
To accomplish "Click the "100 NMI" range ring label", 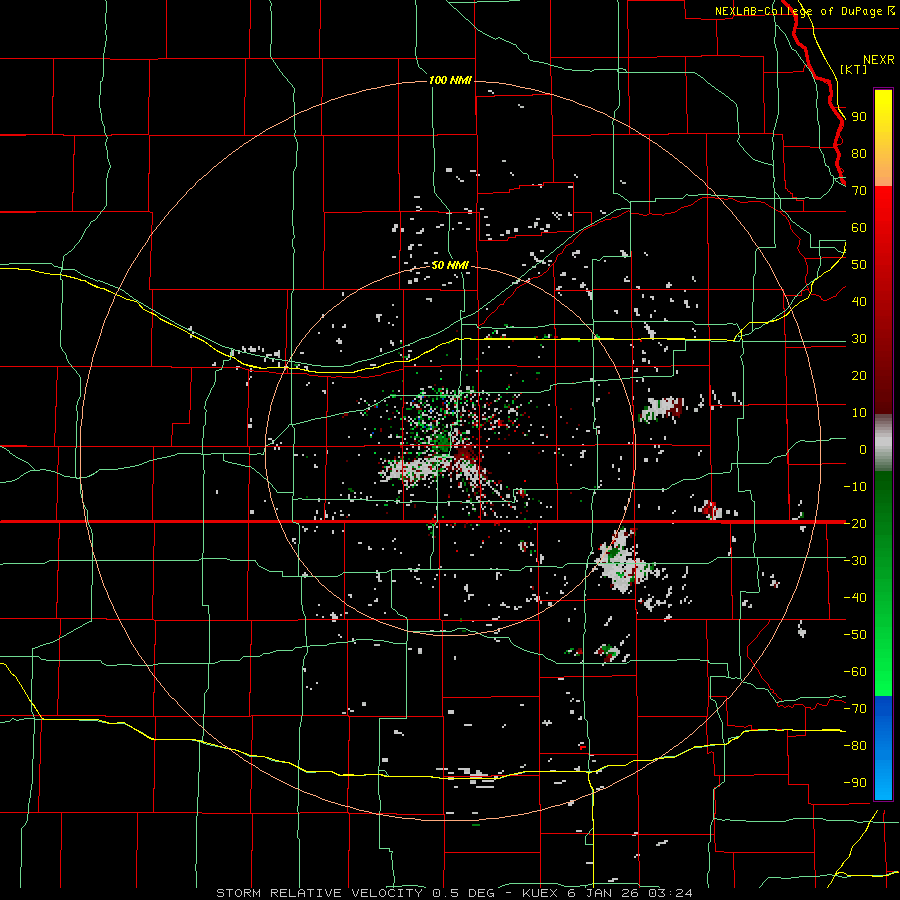I will (x=450, y=80).
